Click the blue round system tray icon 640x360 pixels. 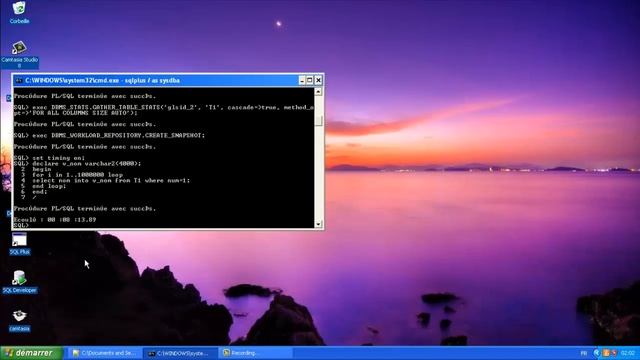pyautogui.click(x=597, y=353)
